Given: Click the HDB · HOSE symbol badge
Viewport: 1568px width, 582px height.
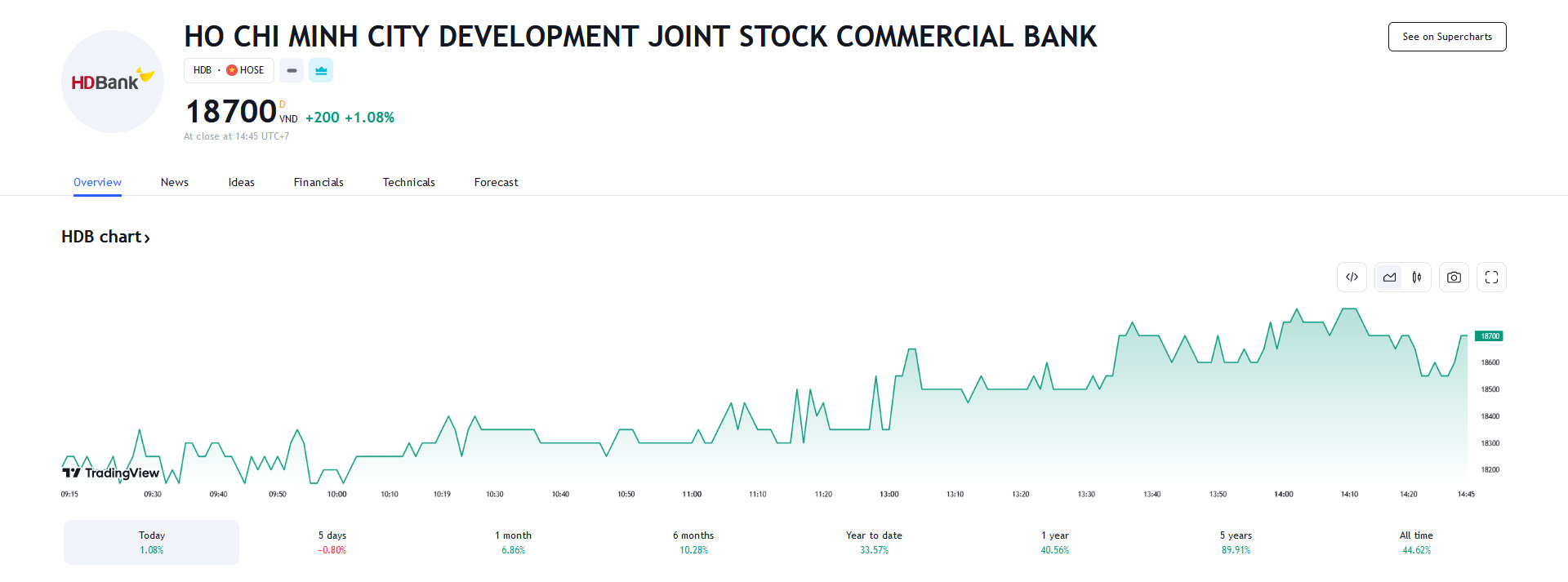Looking at the screenshot, I should point(229,70).
